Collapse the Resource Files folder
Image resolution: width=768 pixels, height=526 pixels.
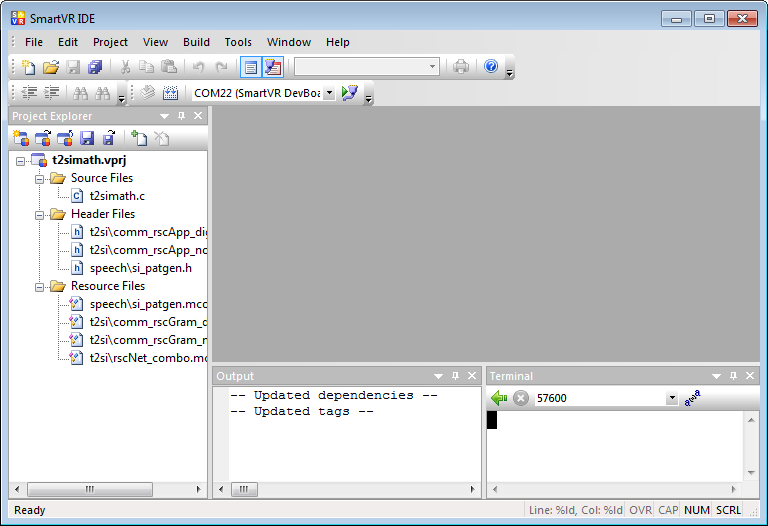39,287
